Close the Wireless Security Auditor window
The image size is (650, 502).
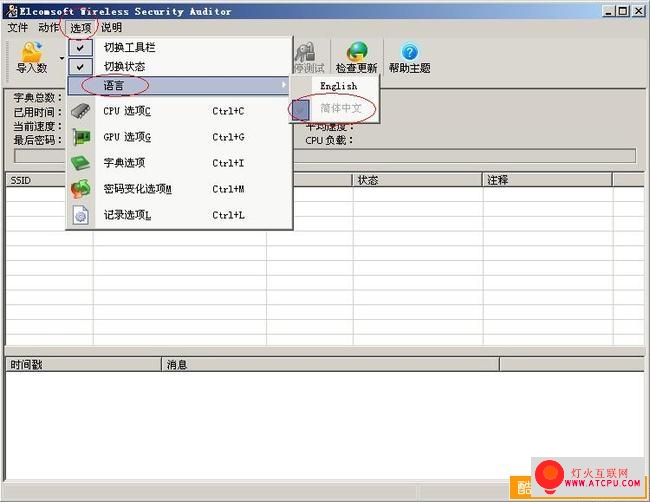coord(638,11)
